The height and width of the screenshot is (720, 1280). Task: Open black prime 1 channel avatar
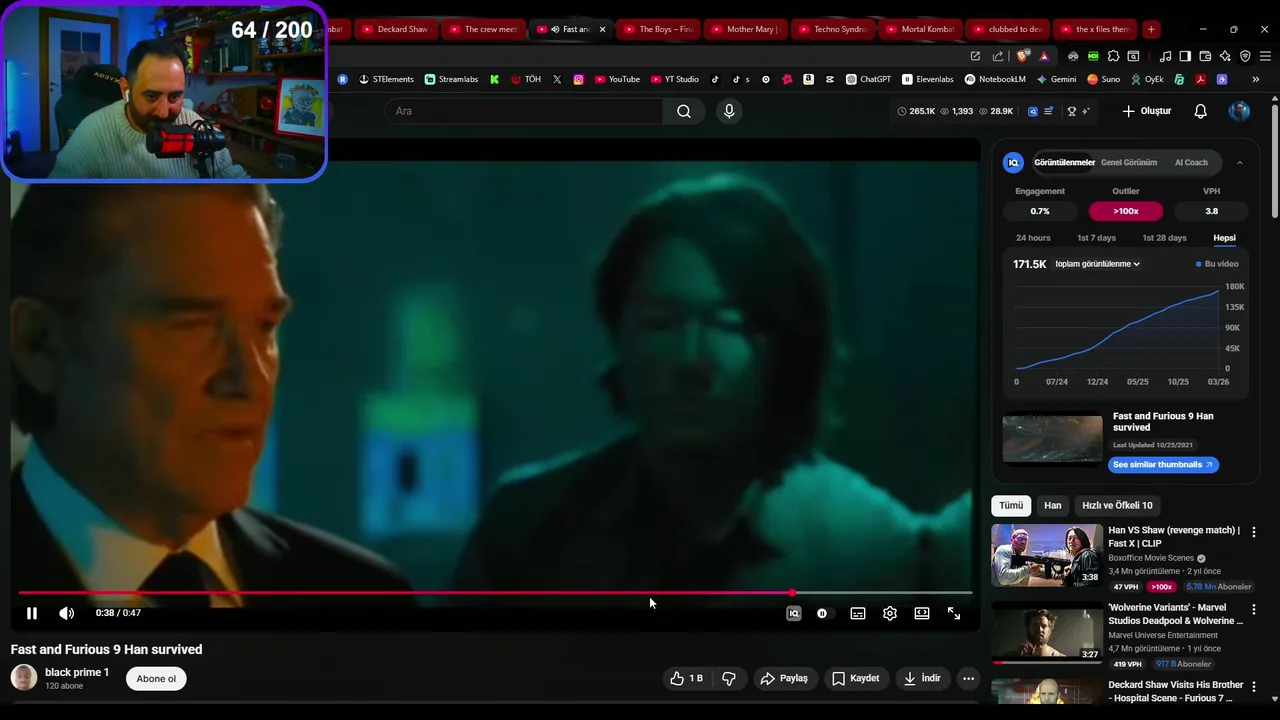click(x=24, y=678)
